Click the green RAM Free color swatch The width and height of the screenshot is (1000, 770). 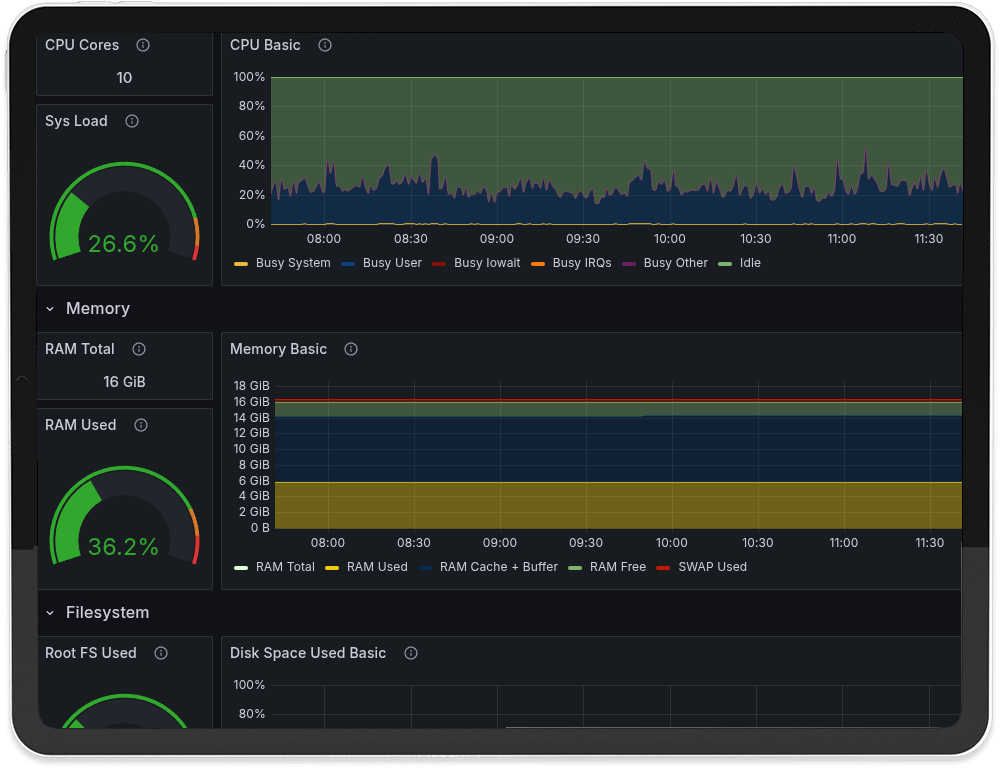click(575, 567)
